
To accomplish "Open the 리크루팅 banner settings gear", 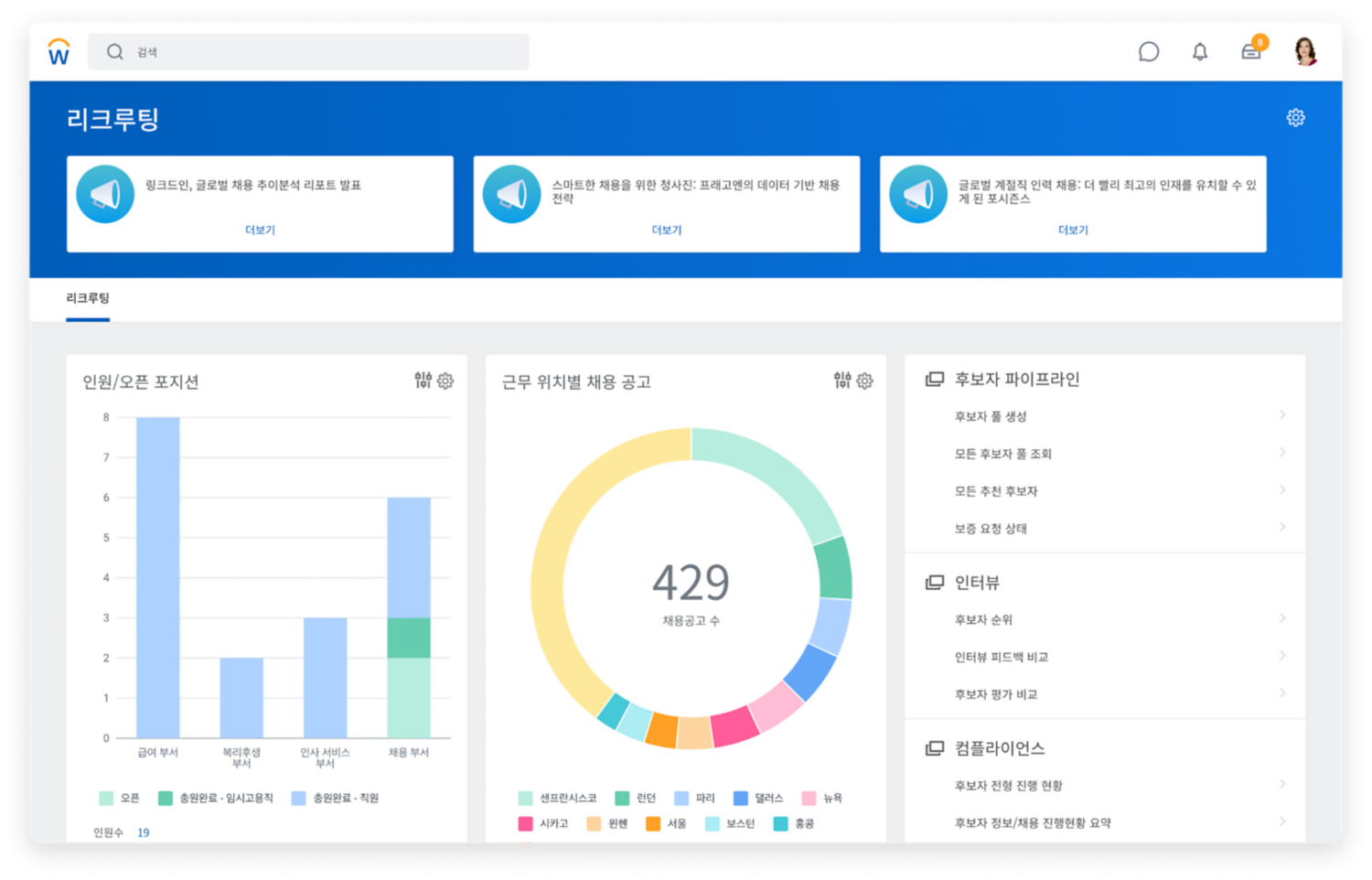I will [1295, 118].
